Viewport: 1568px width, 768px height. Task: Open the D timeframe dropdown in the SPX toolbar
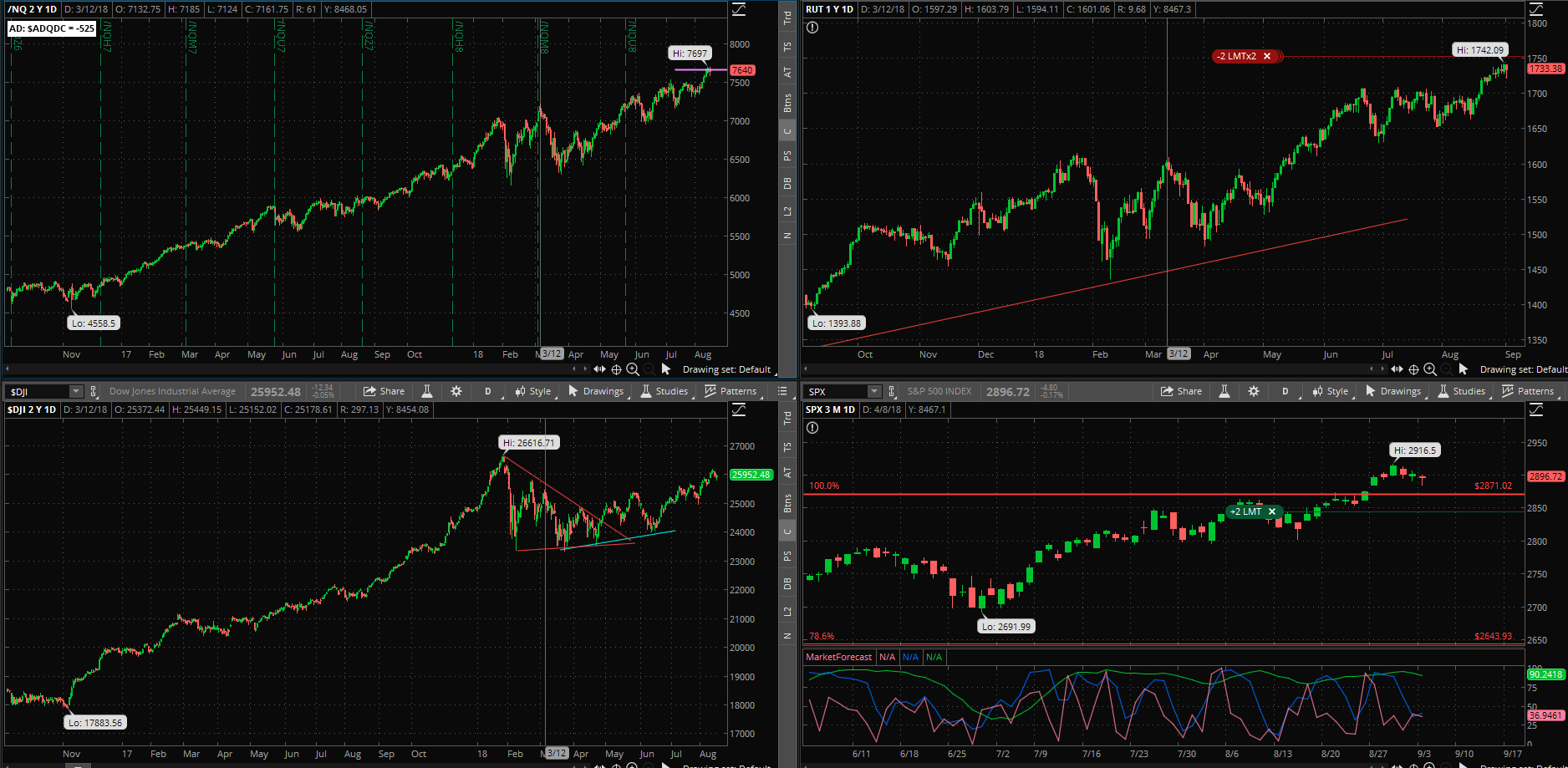coord(1285,391)
